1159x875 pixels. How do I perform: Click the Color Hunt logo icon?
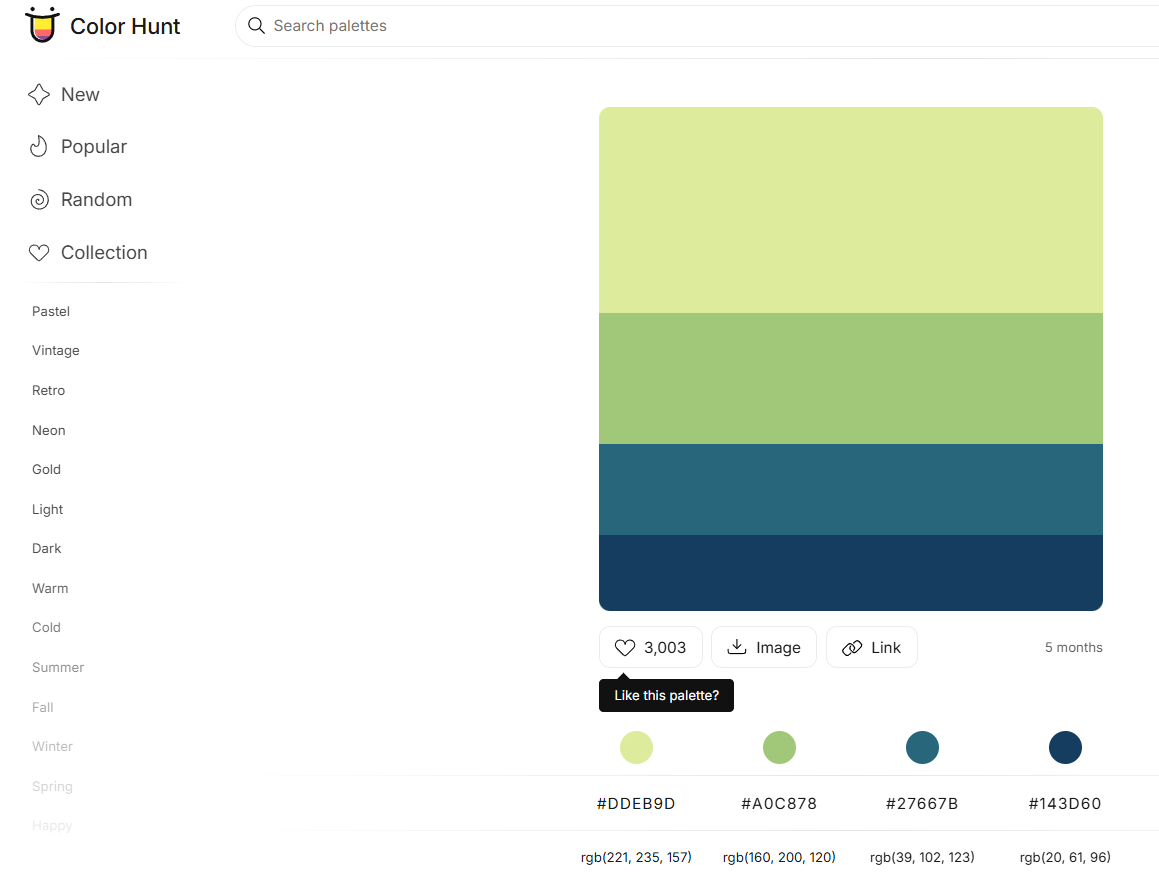click(x=41, y=25)
